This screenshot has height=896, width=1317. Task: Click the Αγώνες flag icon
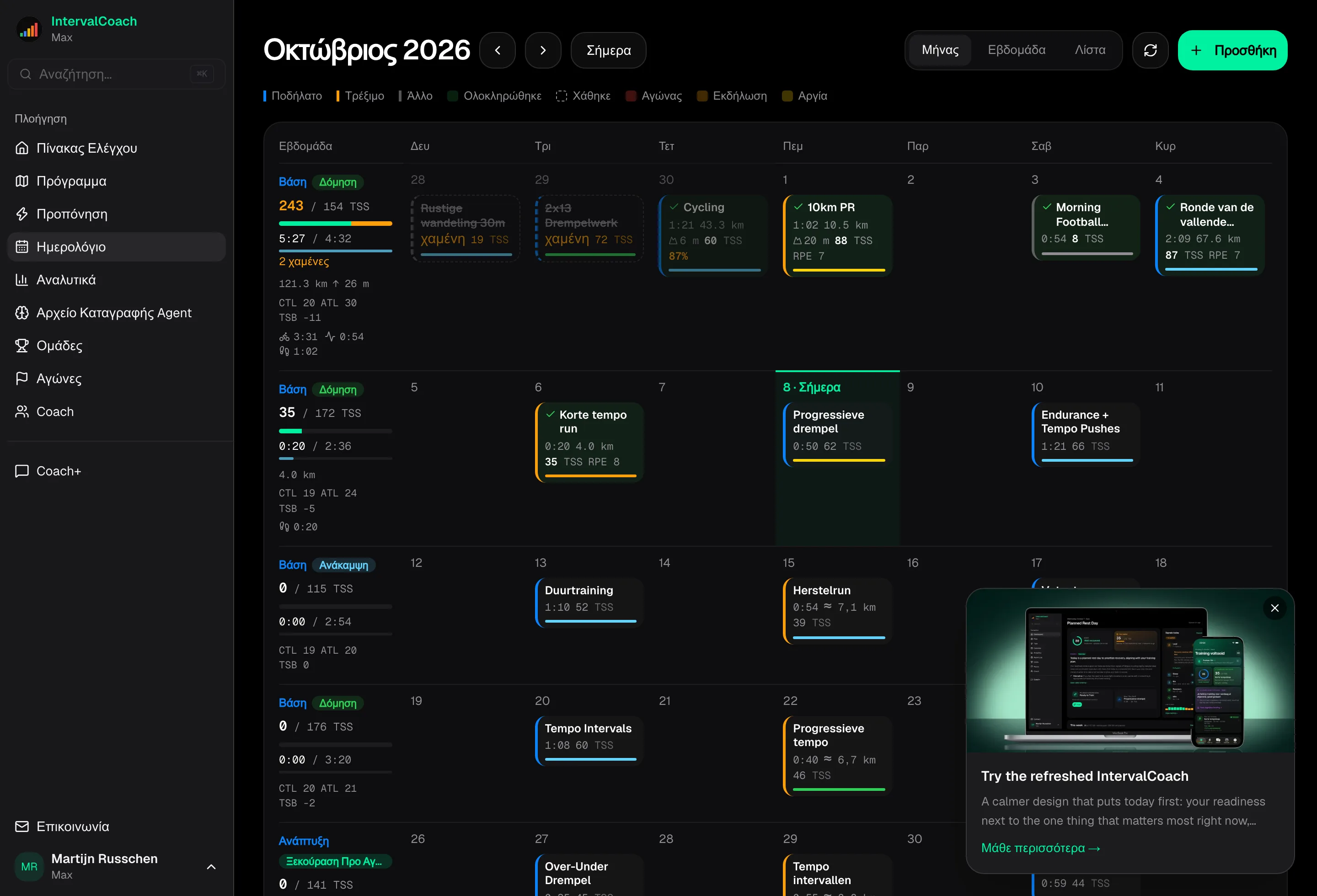click(x=22, y=378)
